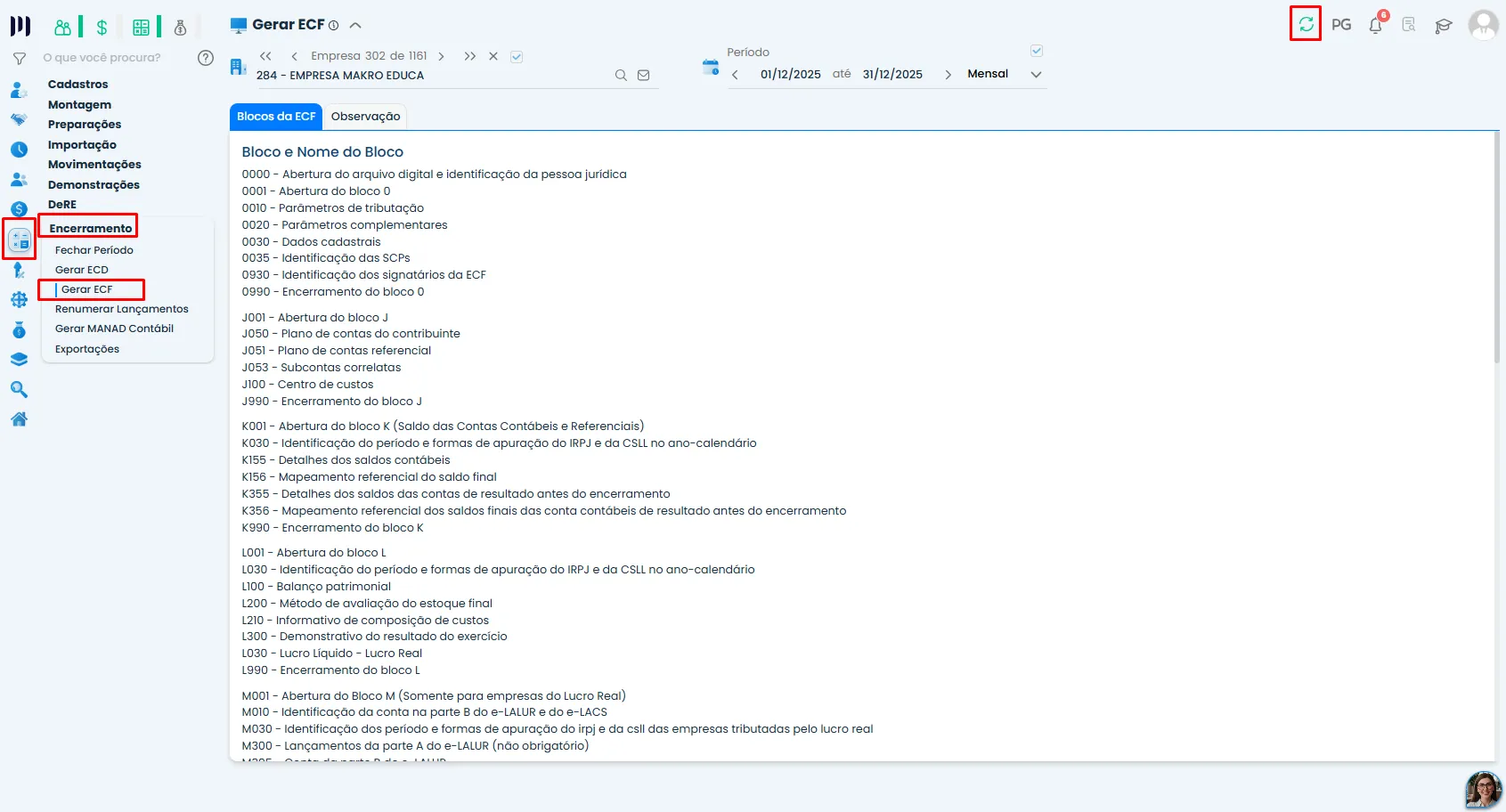Click the search field O que você procura?

(x=102, y=58)
